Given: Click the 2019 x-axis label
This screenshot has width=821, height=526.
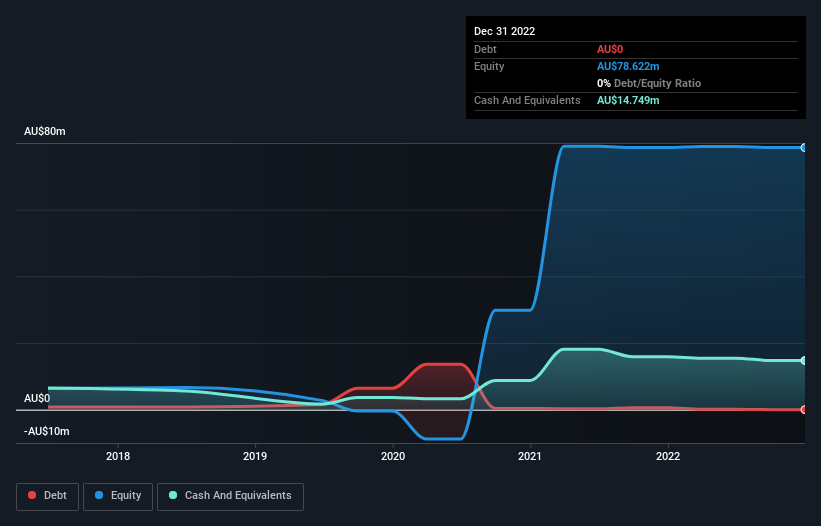Looking at the screenshot, I should coord(255,456).
